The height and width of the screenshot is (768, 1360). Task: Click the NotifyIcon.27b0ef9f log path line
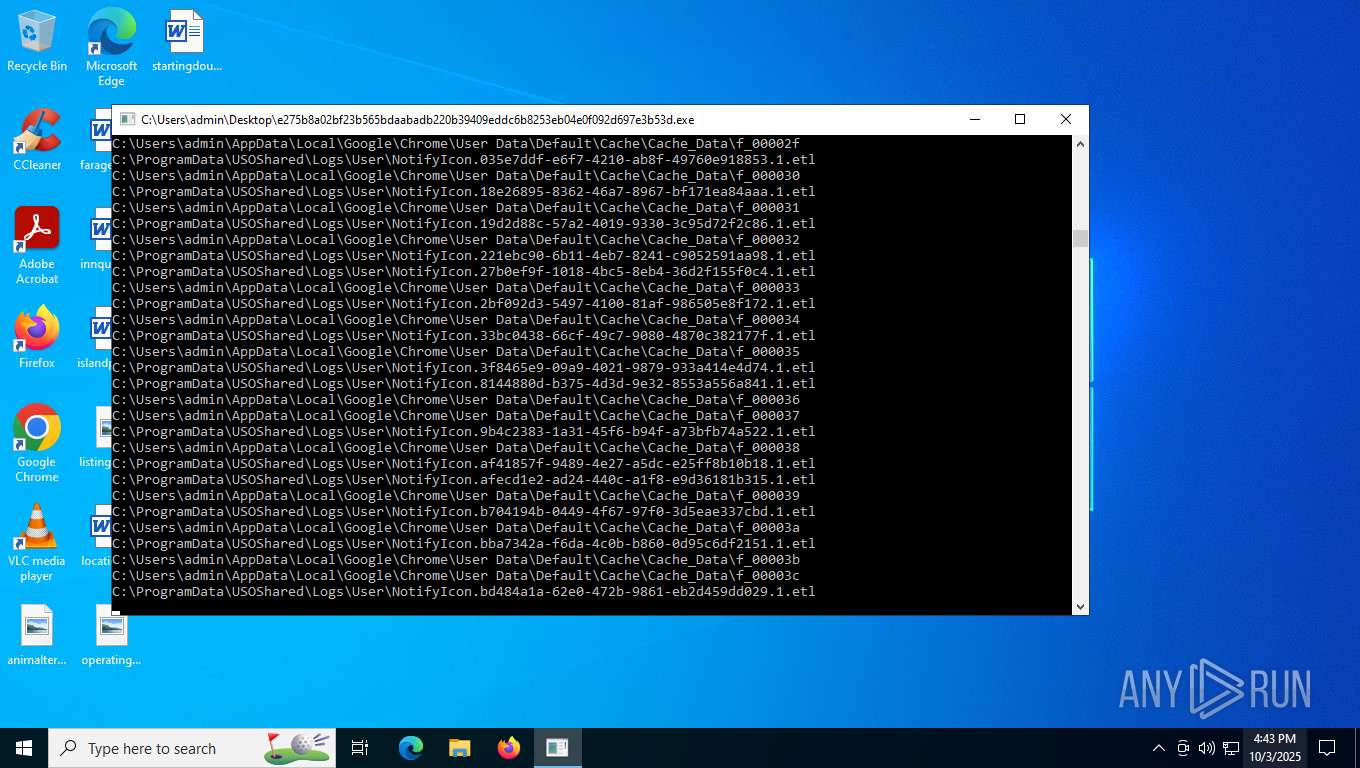464,272
